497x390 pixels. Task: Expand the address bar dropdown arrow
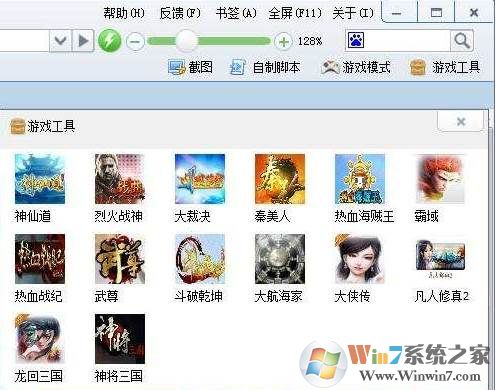(x=60, y=41)
